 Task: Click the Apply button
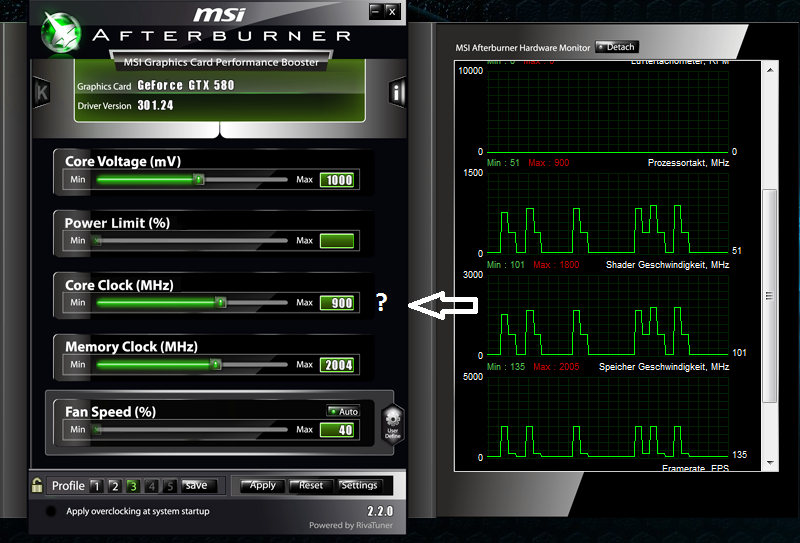point(263,486)
